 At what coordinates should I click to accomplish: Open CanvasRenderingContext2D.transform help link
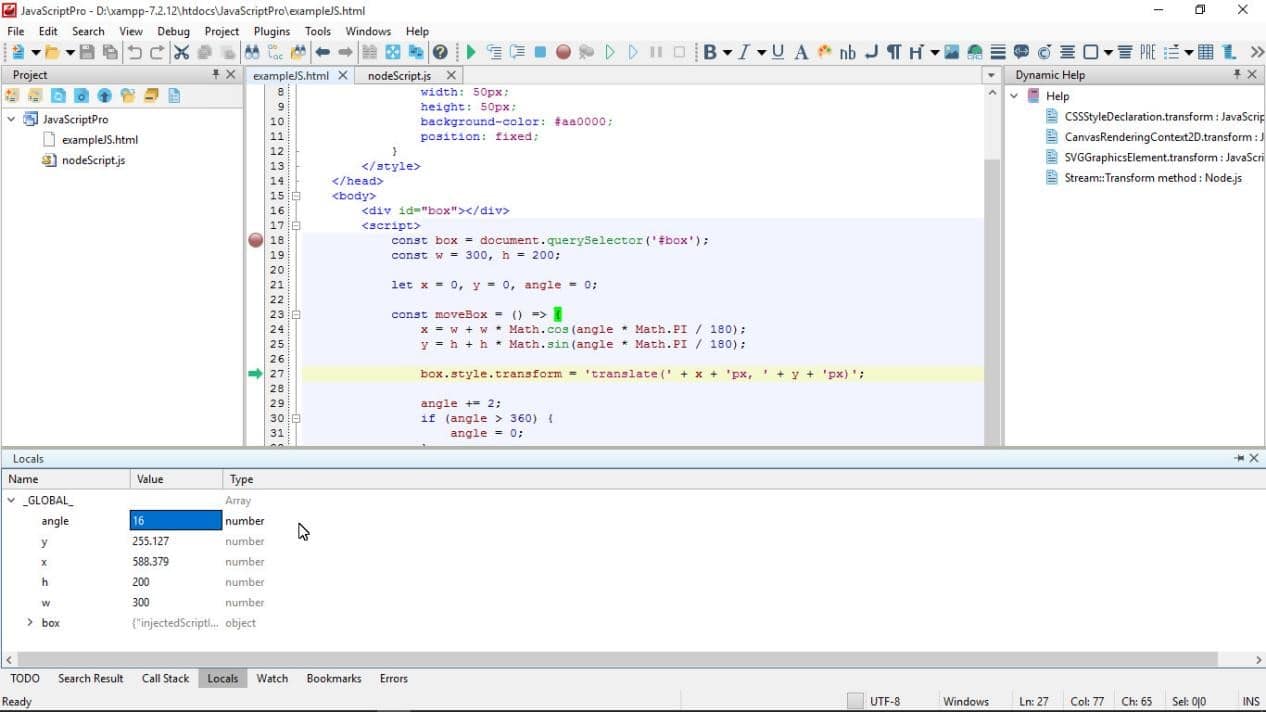coord(1164,137)
